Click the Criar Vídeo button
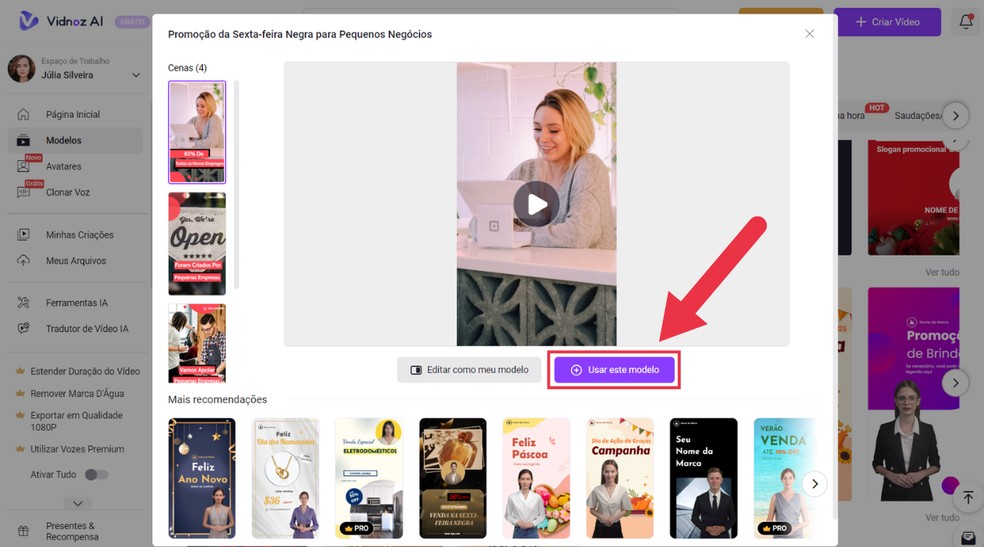Screen dimensions: 984x547 (887, 22)
